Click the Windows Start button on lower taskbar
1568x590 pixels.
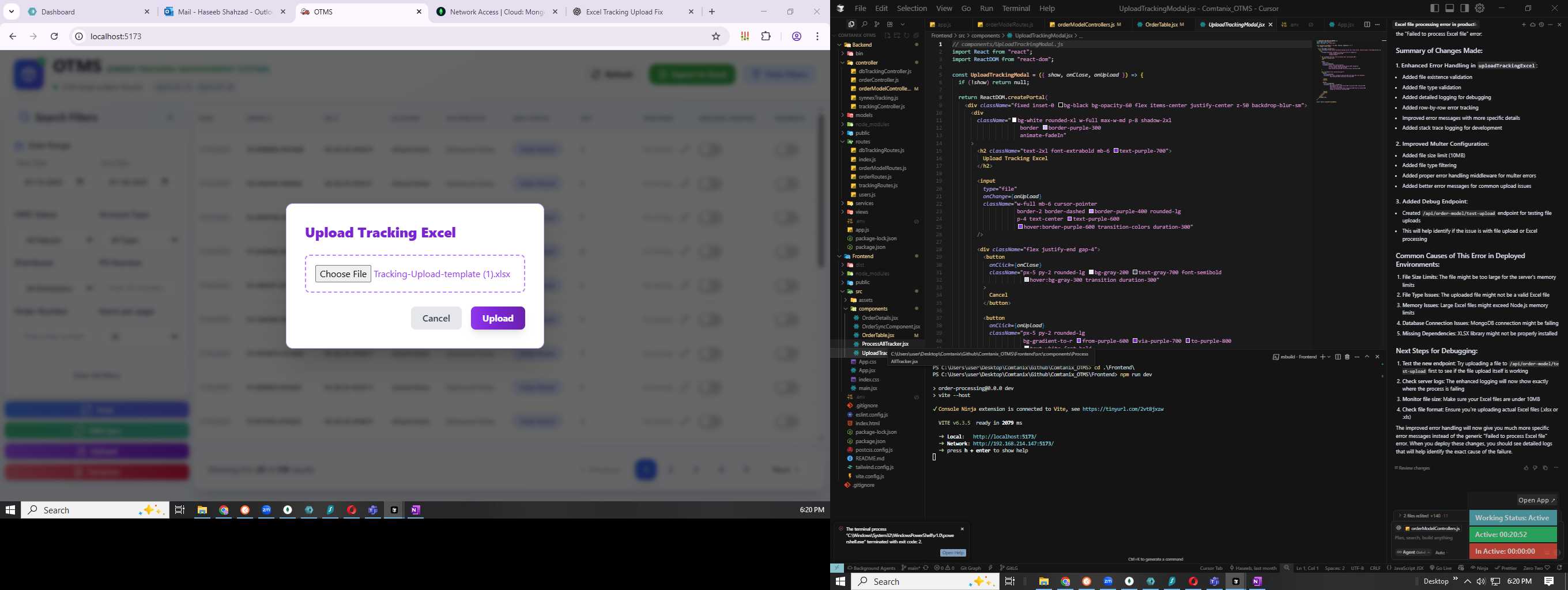pos(840,581)
